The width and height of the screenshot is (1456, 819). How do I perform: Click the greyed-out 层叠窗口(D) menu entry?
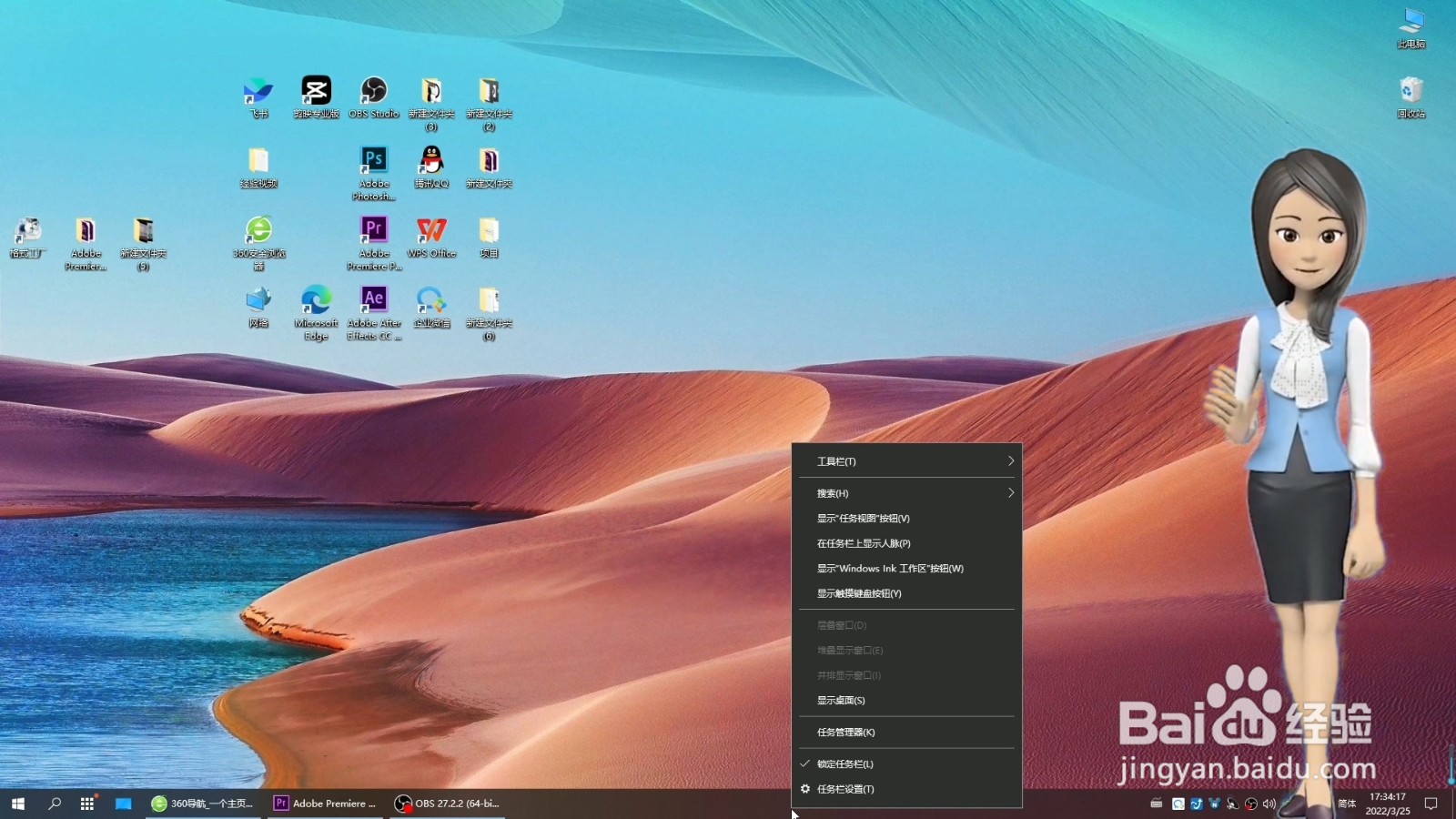tap(906, 625)
